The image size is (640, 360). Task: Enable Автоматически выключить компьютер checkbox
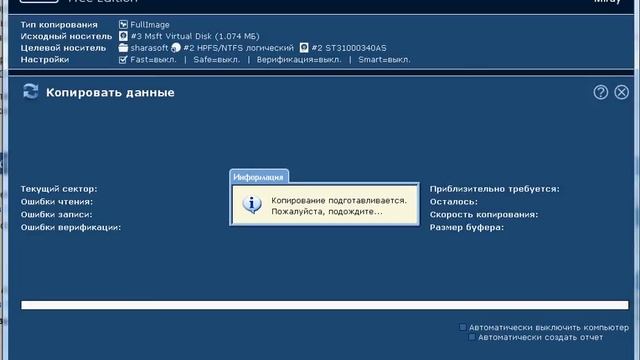click(462, 327)
